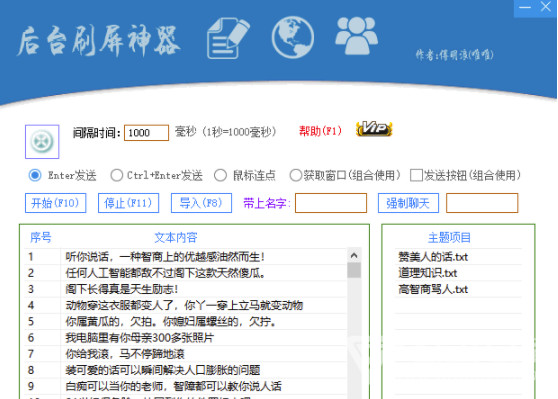Minimize the window
The image size is (558, 399).
click(525, 7)
